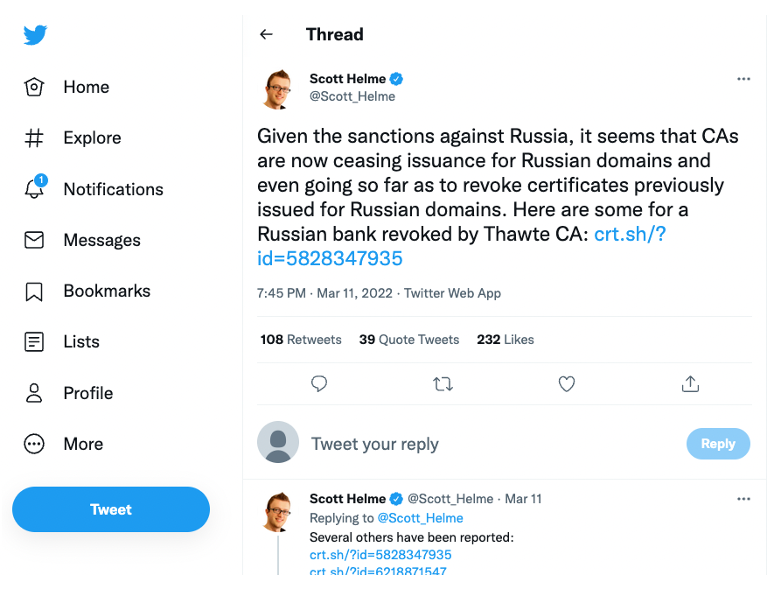The height and width of the screenshot is (598, 769).
Task: Expand the More menu in sidebar
Action: [35, 444]
